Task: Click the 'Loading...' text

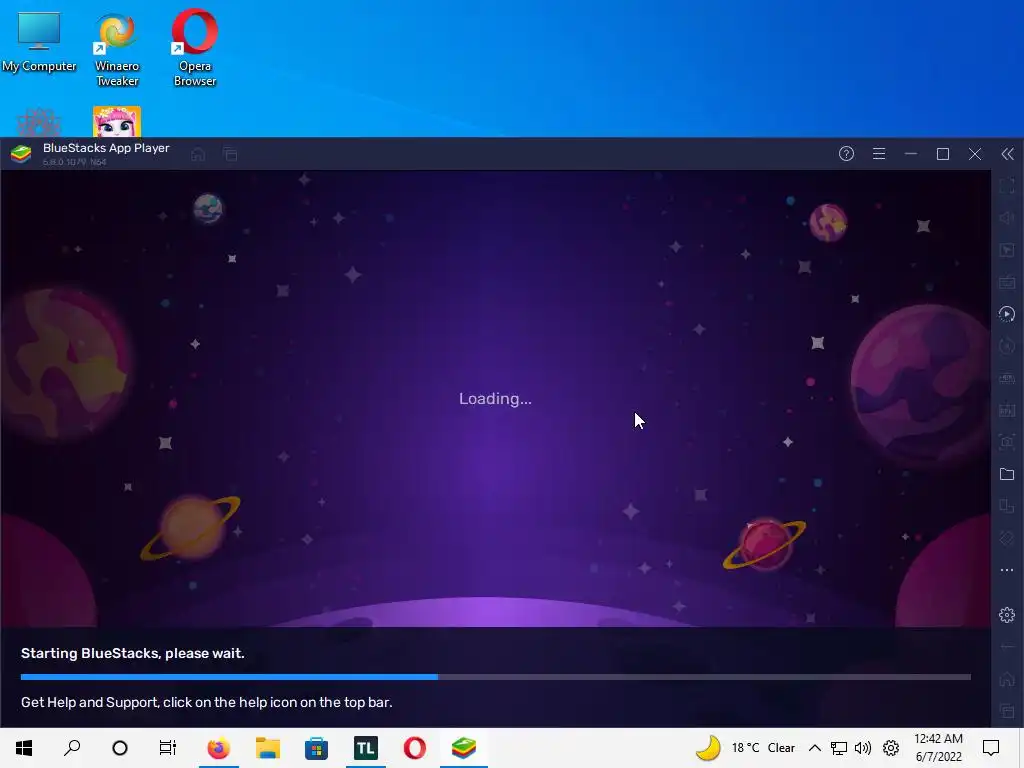Action: [x=495, y=399]
